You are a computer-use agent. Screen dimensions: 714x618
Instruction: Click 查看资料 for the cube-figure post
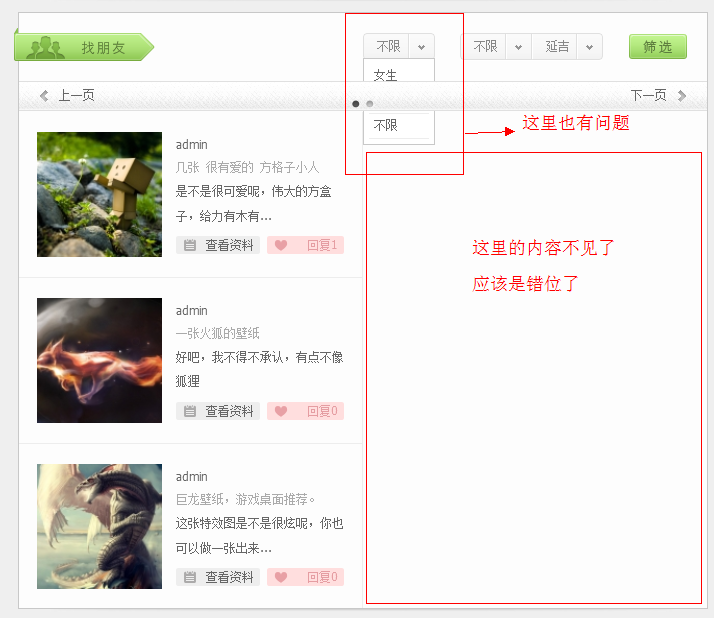(x=218, y=245)
